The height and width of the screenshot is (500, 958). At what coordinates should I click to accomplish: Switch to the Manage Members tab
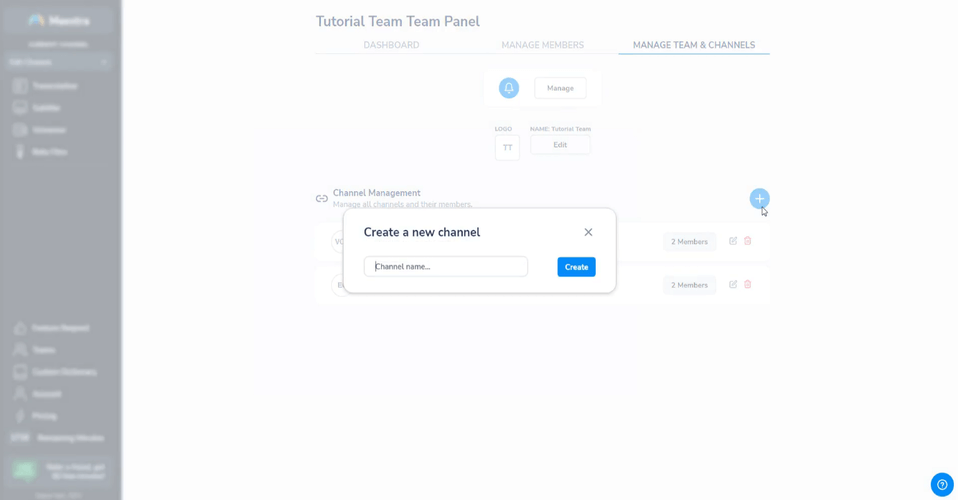click(x=543, y=45)
